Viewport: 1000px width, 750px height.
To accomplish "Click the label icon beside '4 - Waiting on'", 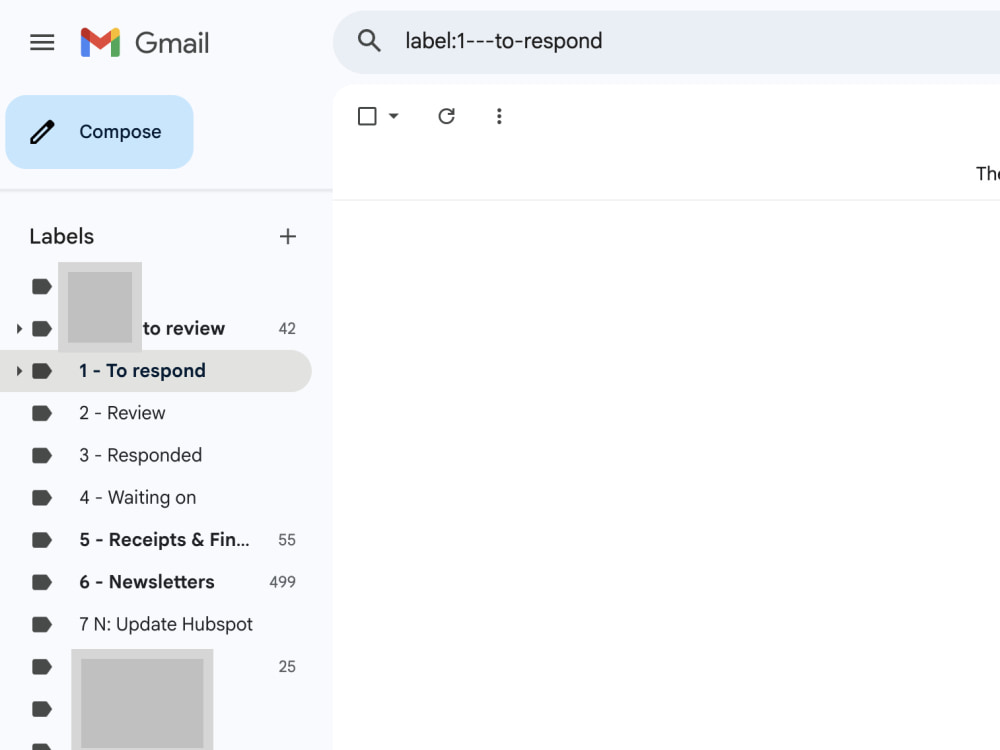I will click(42, 497).
